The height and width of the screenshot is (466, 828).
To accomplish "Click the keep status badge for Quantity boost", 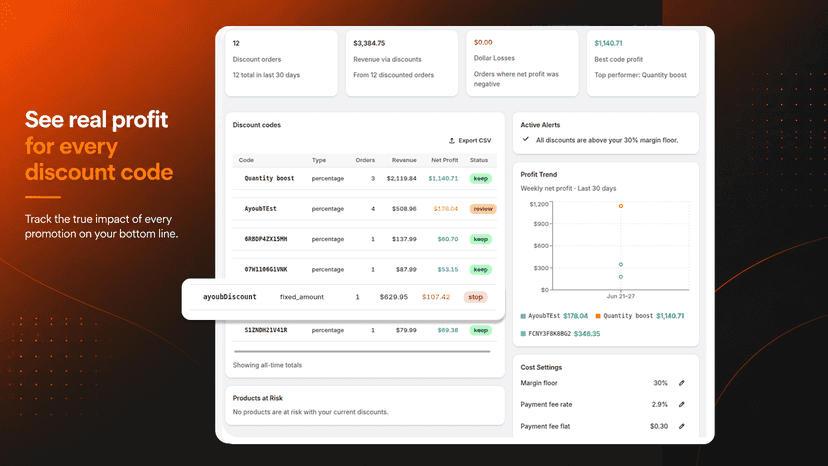I will point(481,179).
